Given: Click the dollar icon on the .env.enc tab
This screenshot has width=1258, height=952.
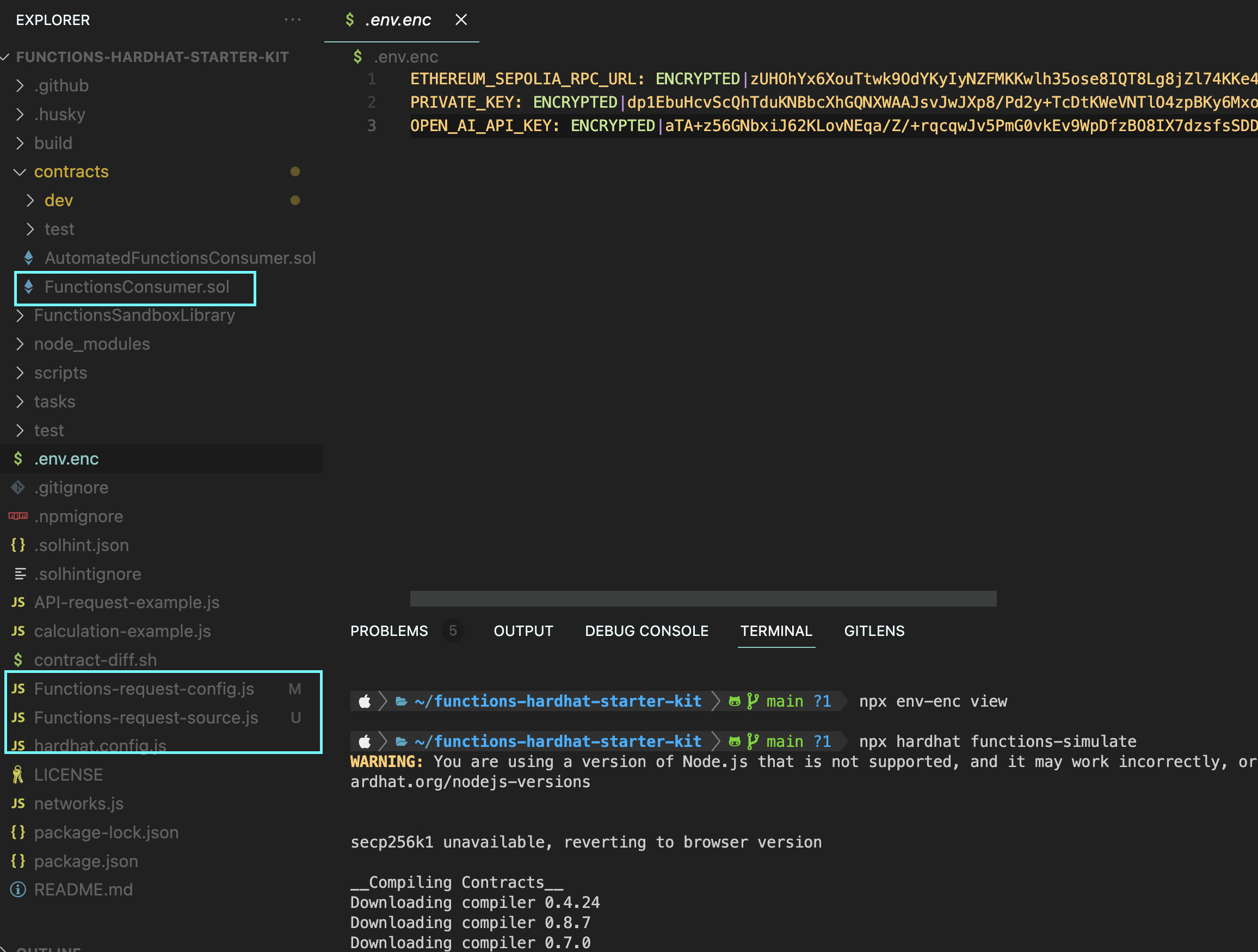Looking at the screenshot, I should coord(350,20).
